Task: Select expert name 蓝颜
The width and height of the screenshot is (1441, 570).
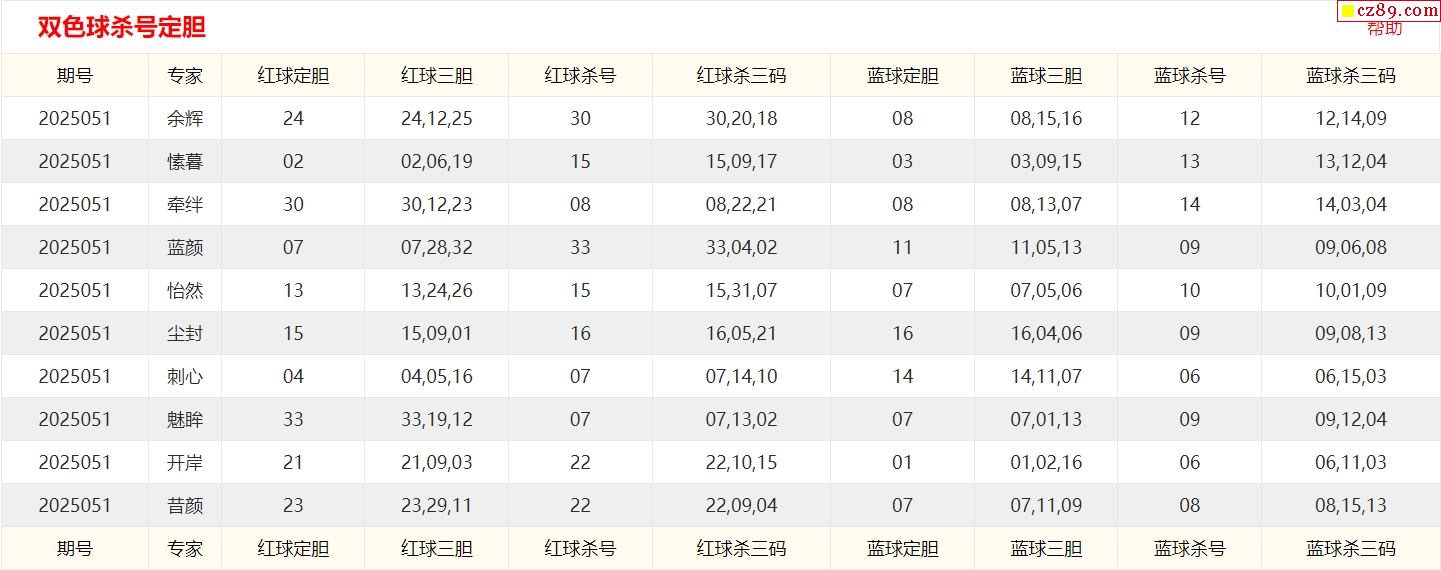Action: coord(185,248)
